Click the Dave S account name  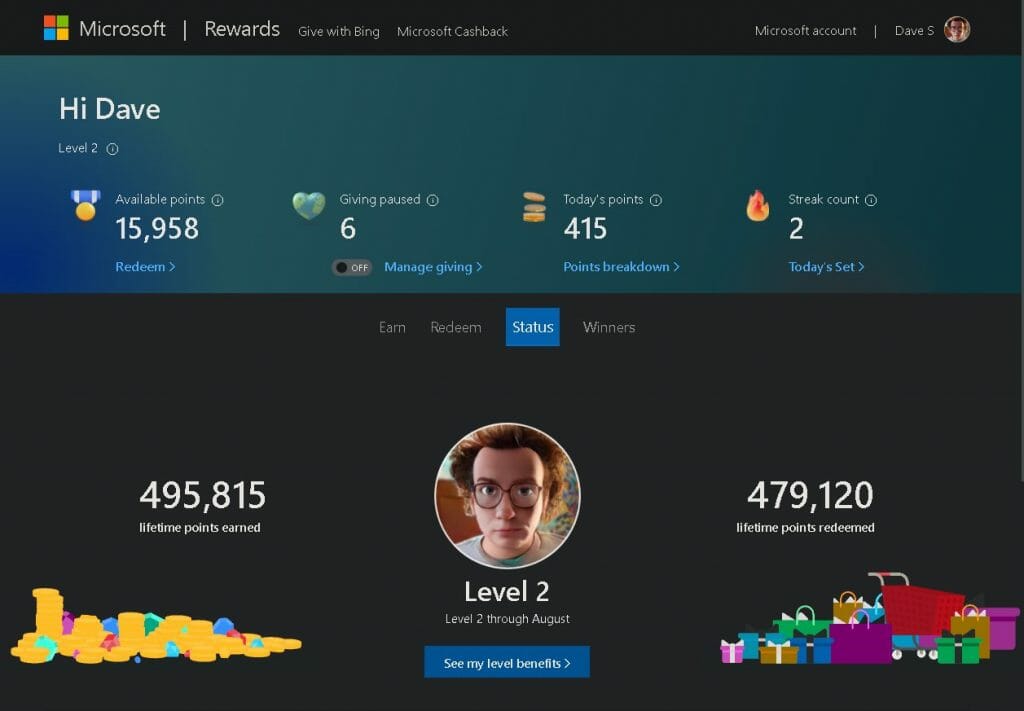914,31
